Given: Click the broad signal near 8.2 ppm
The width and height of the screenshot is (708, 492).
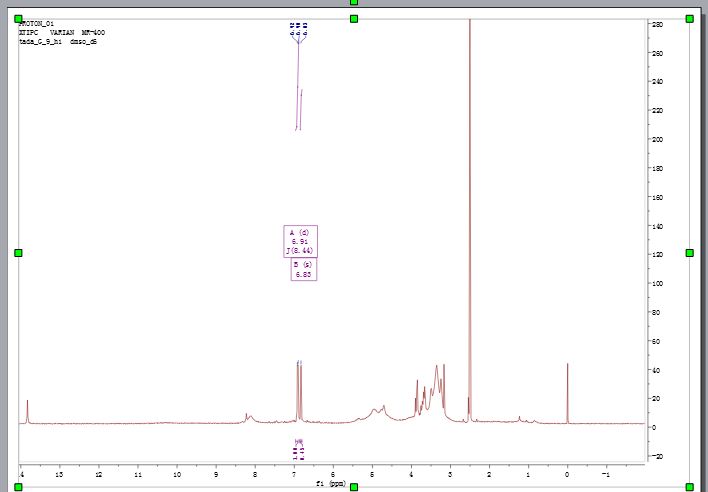Looking at the screenshot, I should point(249,418).
